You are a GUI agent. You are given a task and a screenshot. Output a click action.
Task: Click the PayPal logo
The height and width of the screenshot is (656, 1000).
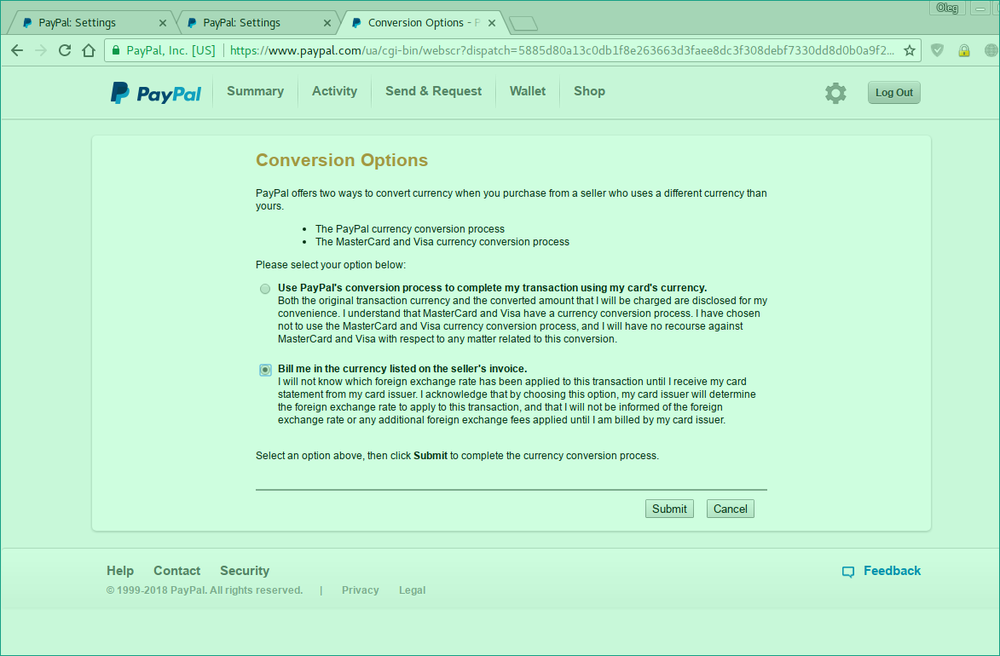click(156, 93)
